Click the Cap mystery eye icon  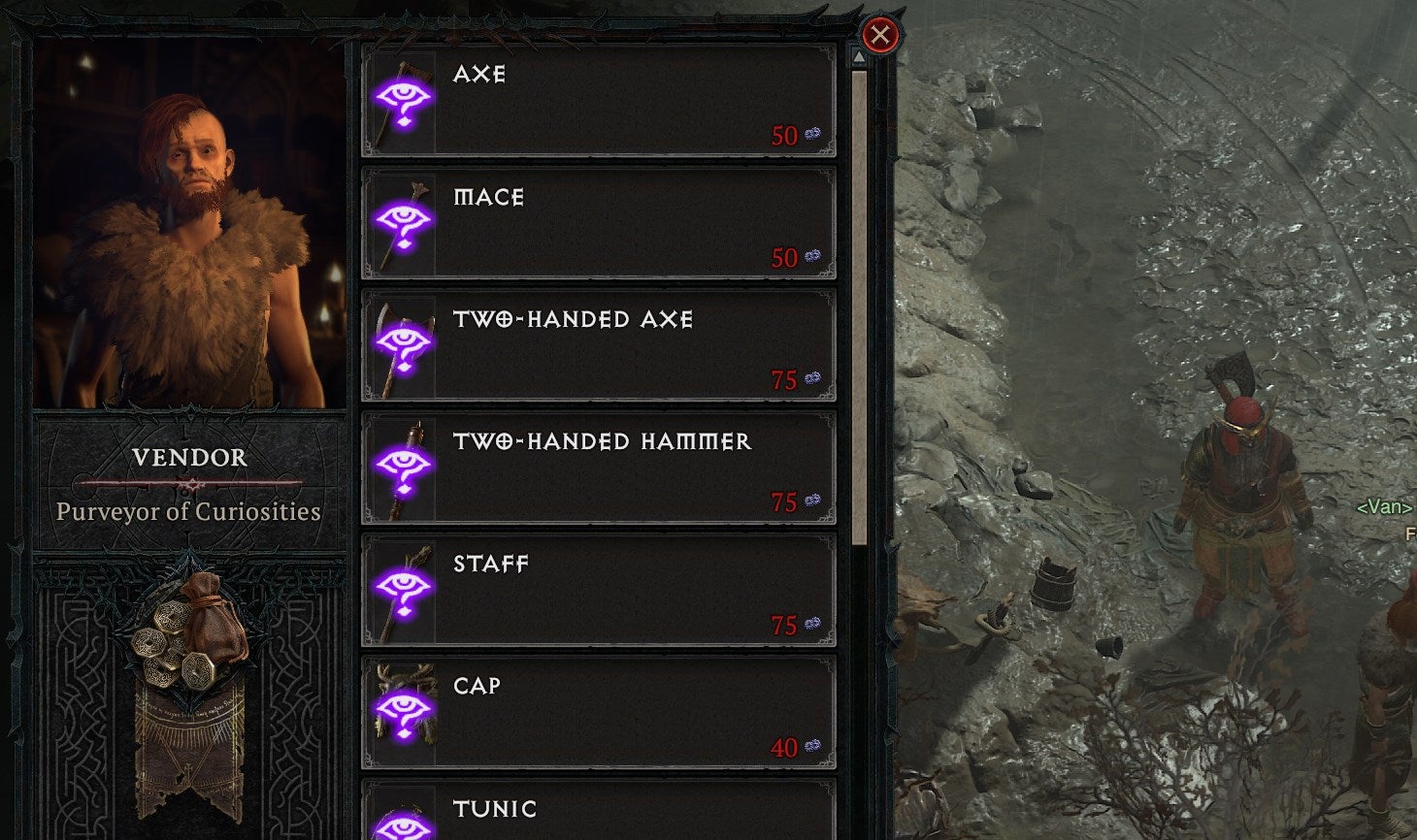tap(403, 713)
